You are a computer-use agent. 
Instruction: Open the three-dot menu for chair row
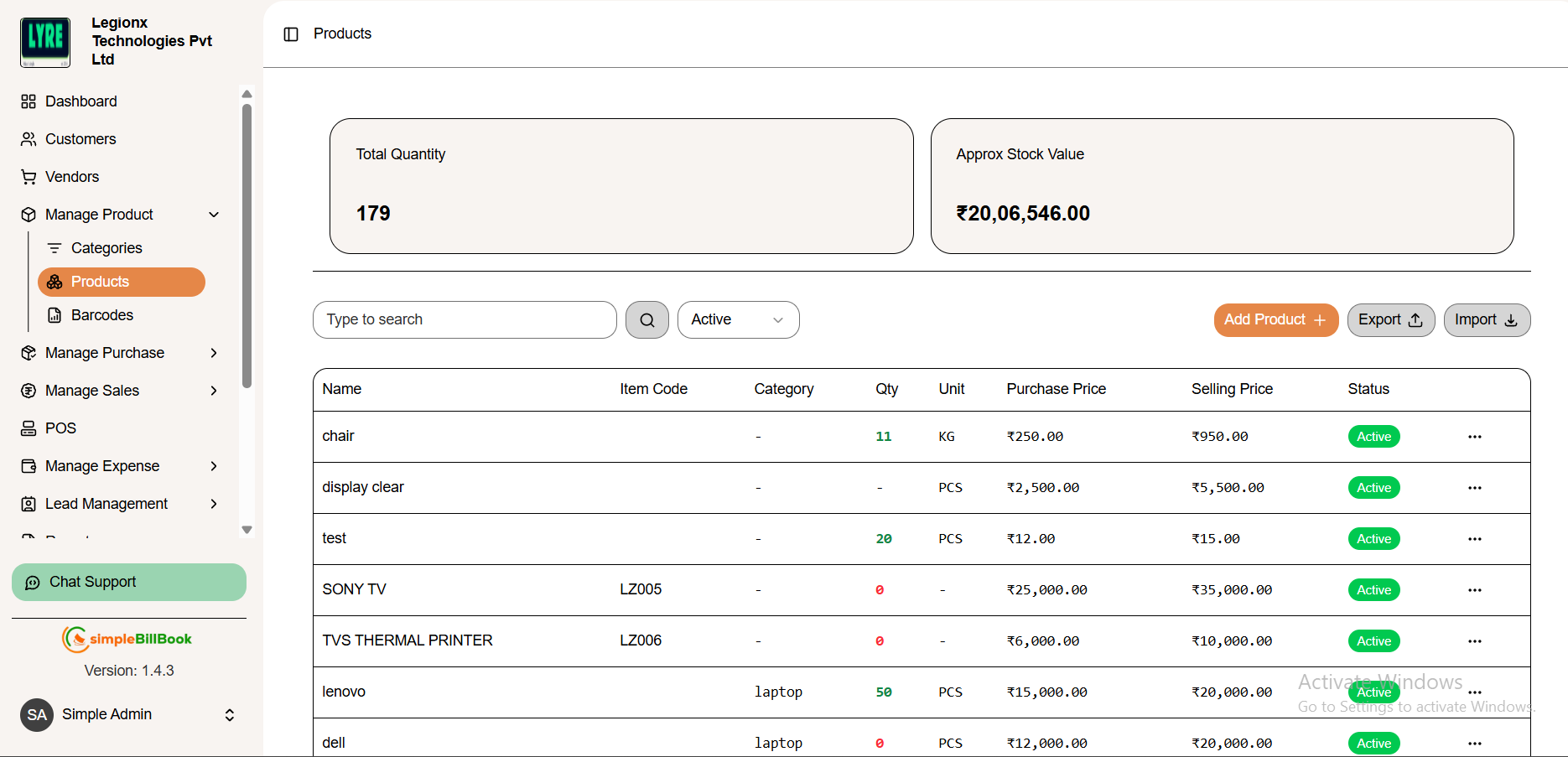1474,437
